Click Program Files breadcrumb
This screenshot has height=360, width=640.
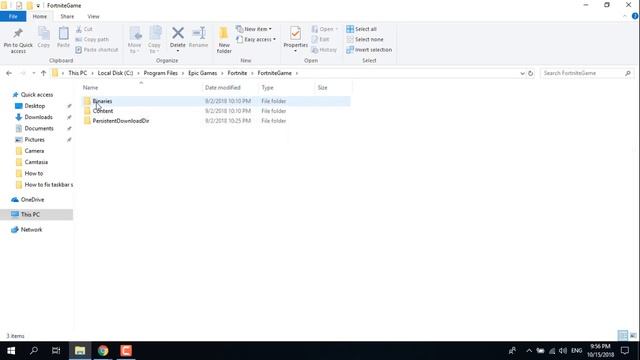pyautogui.click(x=160, y=73)
